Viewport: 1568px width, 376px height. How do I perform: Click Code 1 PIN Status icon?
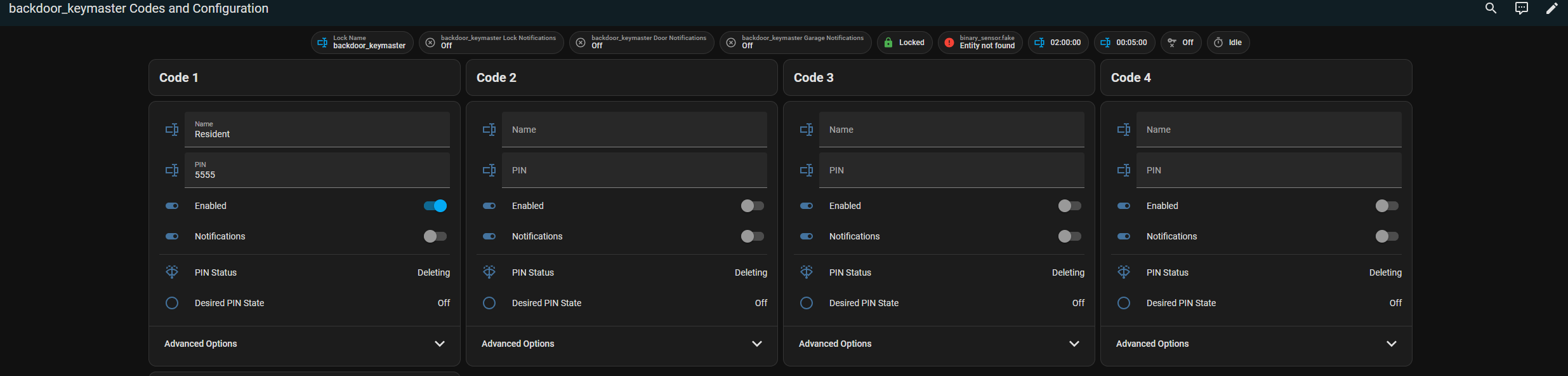172,272
